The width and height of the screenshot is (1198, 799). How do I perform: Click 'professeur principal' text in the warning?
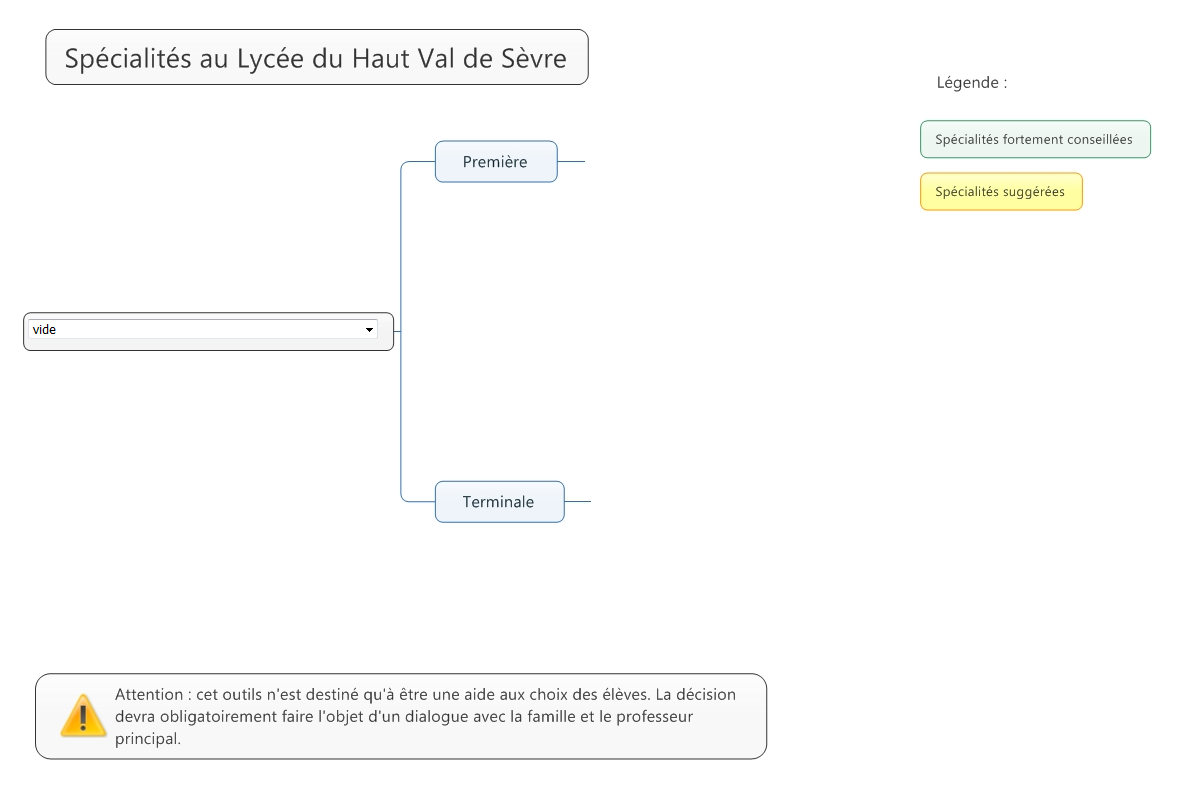click(403, 727)
